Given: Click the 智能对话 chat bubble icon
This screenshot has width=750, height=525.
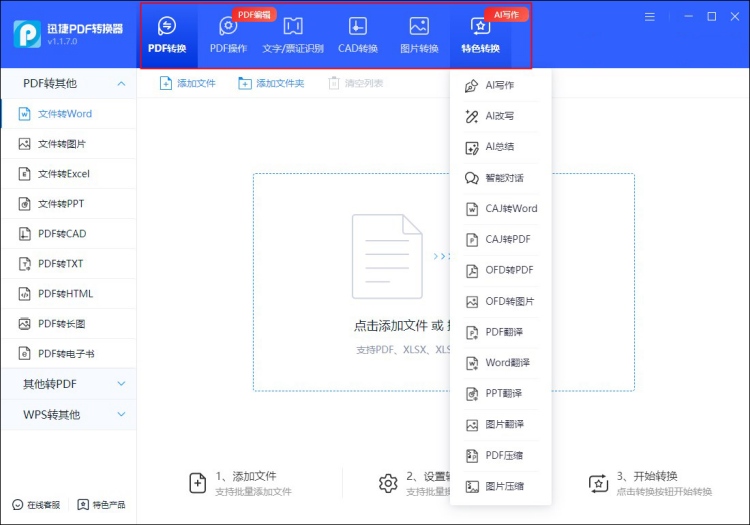Looking at the screenshot, I should pos(472,178).
